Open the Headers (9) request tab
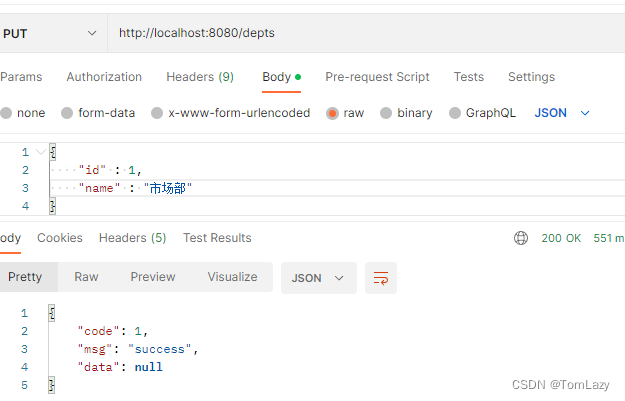Screen dimensions: 625x401 pyautogui.click(x=200, y=77)
